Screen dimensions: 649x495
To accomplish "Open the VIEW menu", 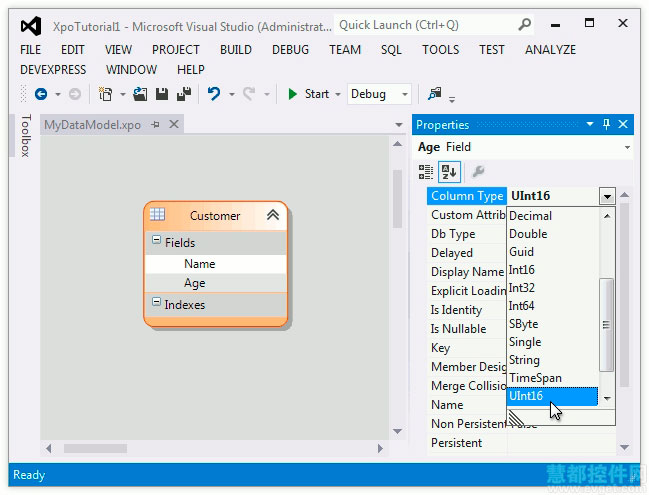I will coord(118,50).
